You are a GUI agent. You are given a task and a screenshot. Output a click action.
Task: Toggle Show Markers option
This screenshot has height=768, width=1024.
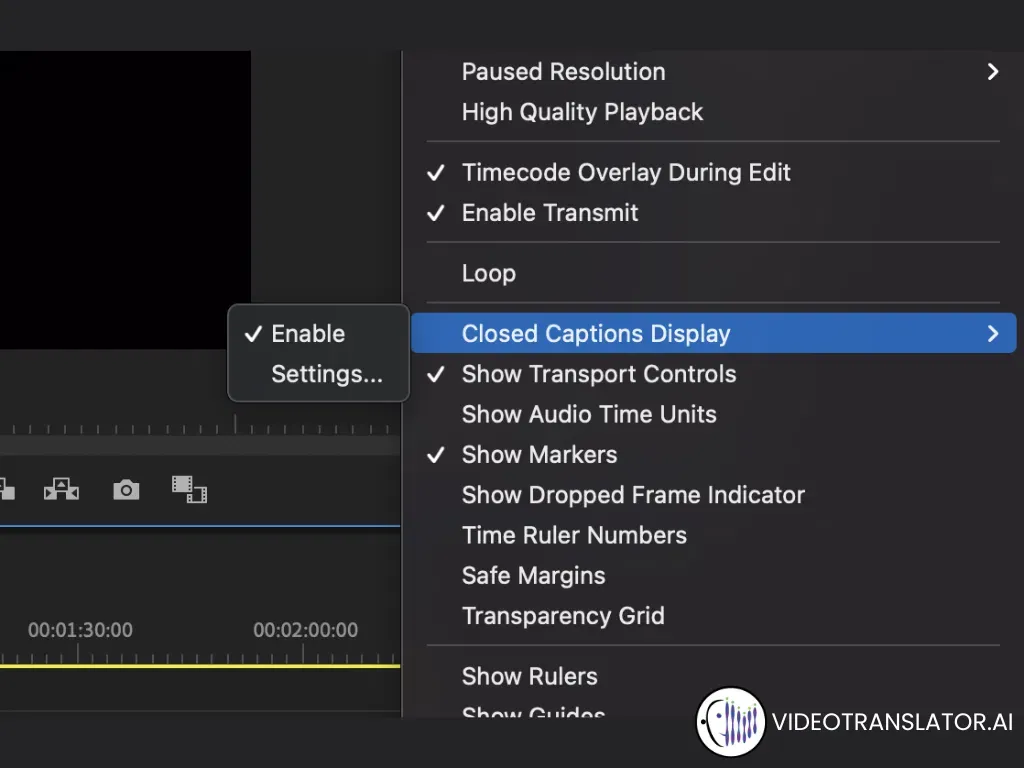[713, 455]
